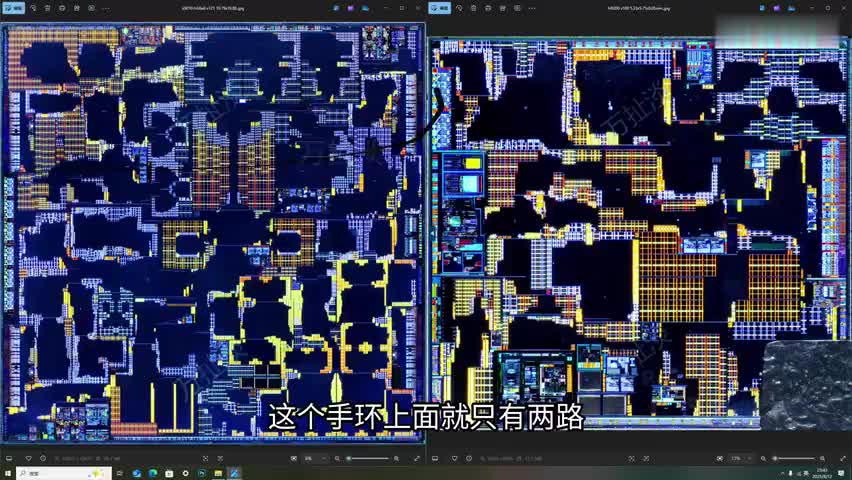Open Settings gear on the taskbar
Viewport: 852px width, 480px height.
[185, 473]
